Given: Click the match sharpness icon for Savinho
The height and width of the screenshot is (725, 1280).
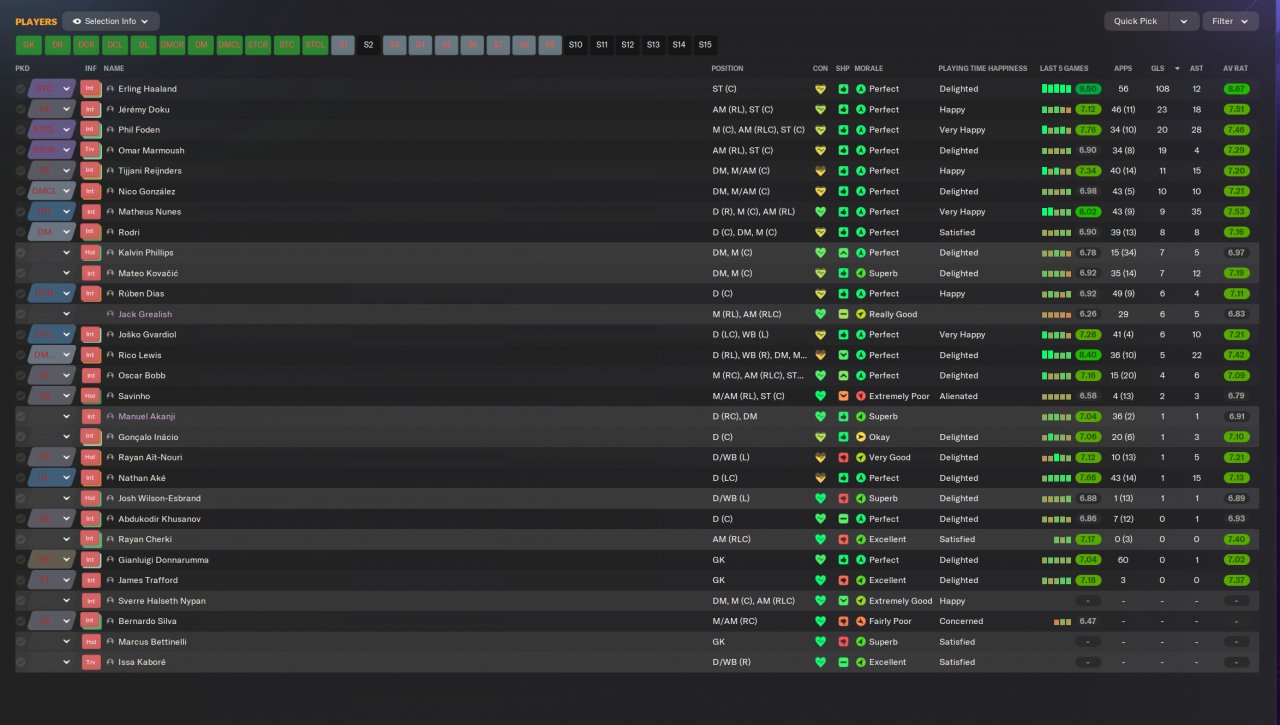Looking at the screenshot, I should tap(843, 396).
